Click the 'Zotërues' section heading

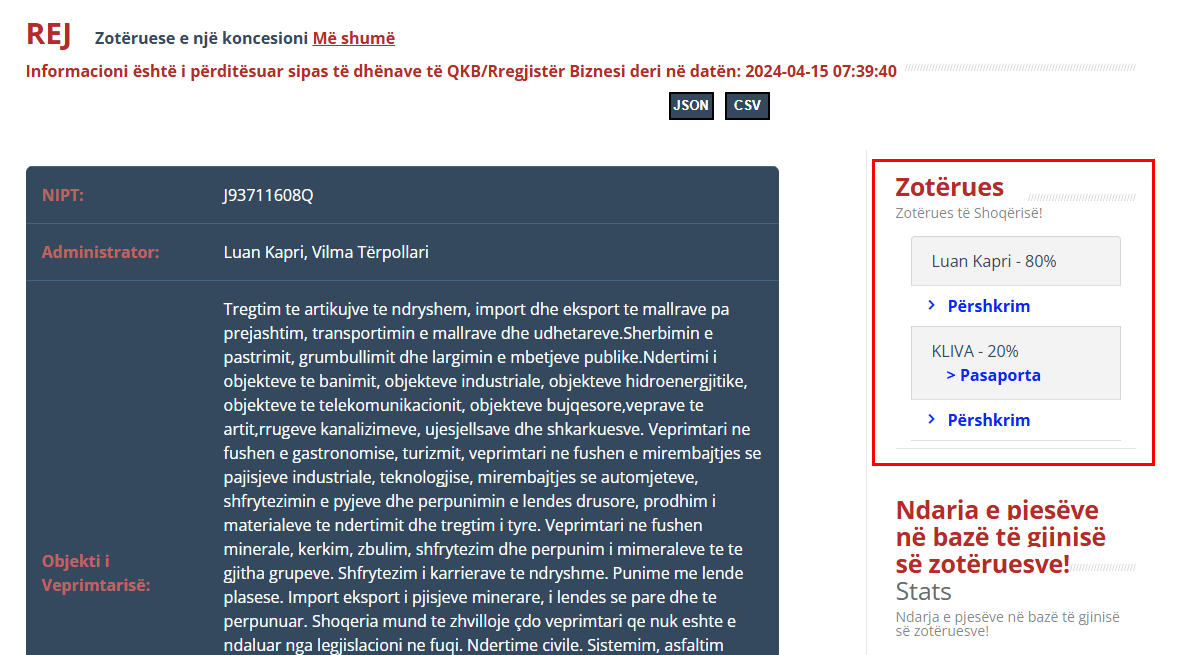(x=949, y=187)
